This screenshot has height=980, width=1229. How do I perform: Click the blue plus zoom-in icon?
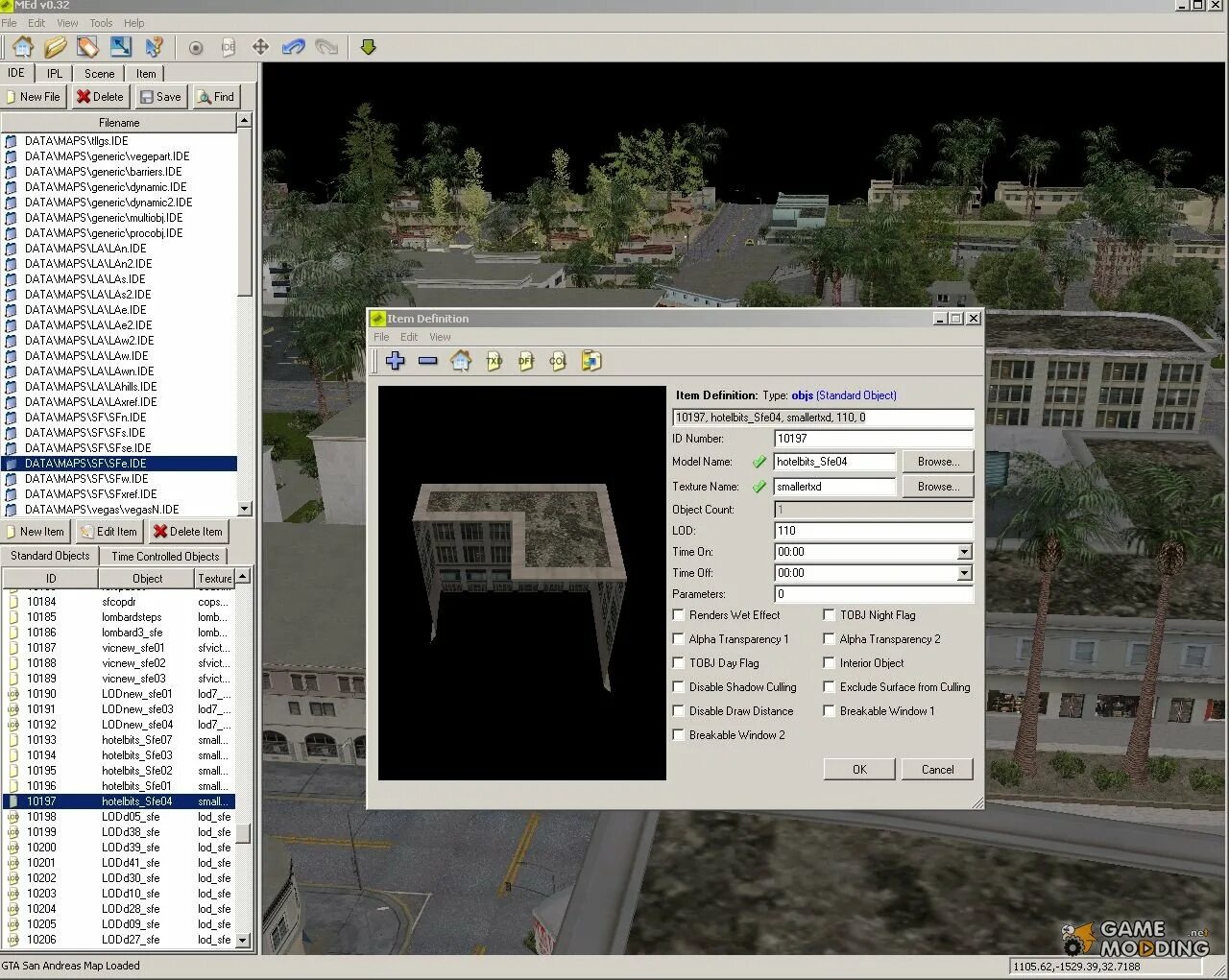396,361
